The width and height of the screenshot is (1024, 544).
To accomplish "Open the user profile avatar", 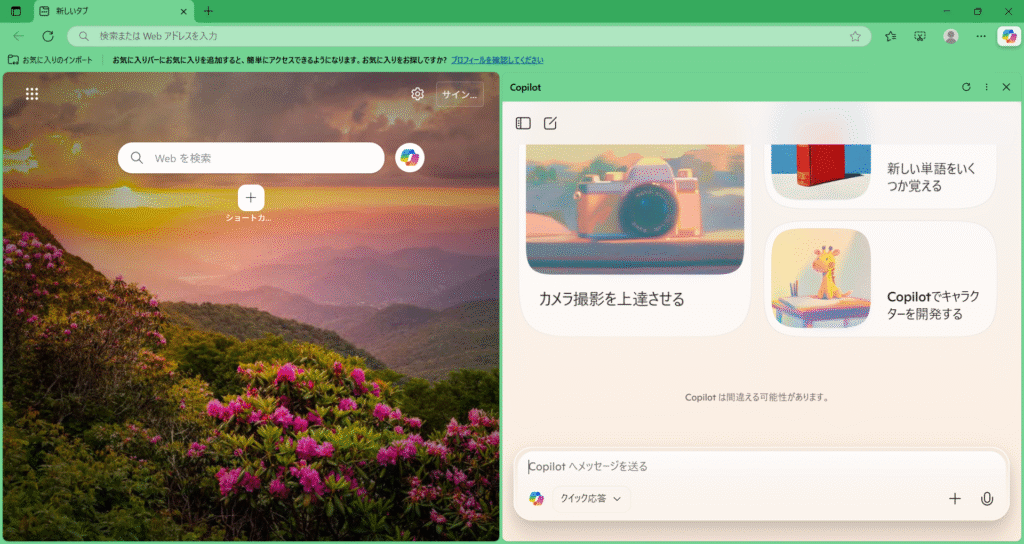I will point(951,37).
